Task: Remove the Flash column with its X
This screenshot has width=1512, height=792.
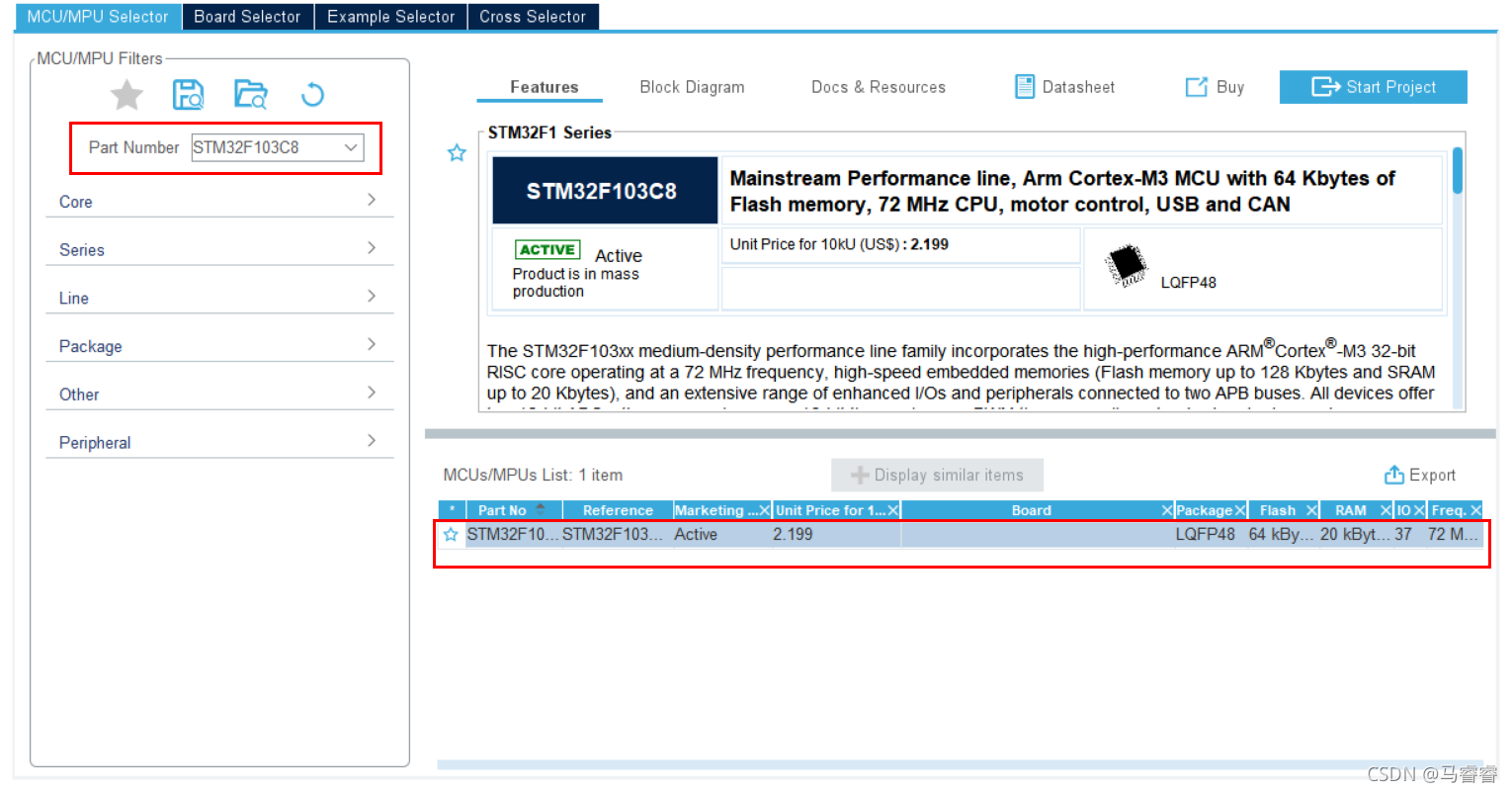Action: coord(1311,510)
